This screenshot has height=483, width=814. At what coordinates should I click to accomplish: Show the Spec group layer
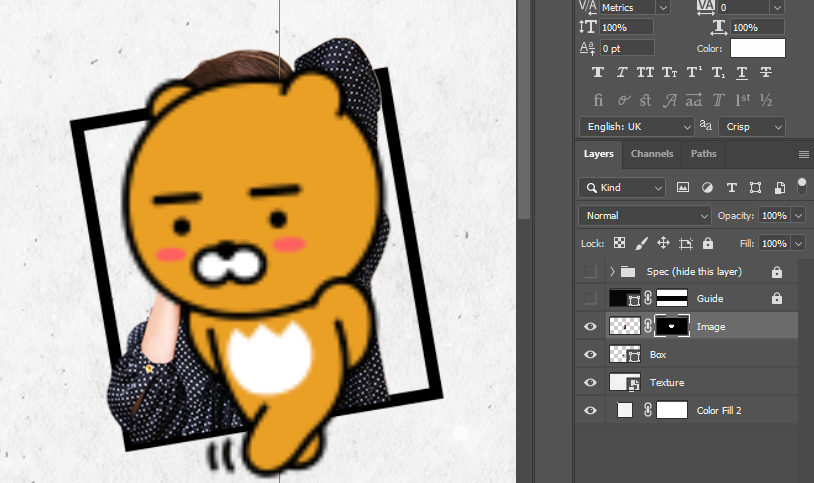pos(590,271)
